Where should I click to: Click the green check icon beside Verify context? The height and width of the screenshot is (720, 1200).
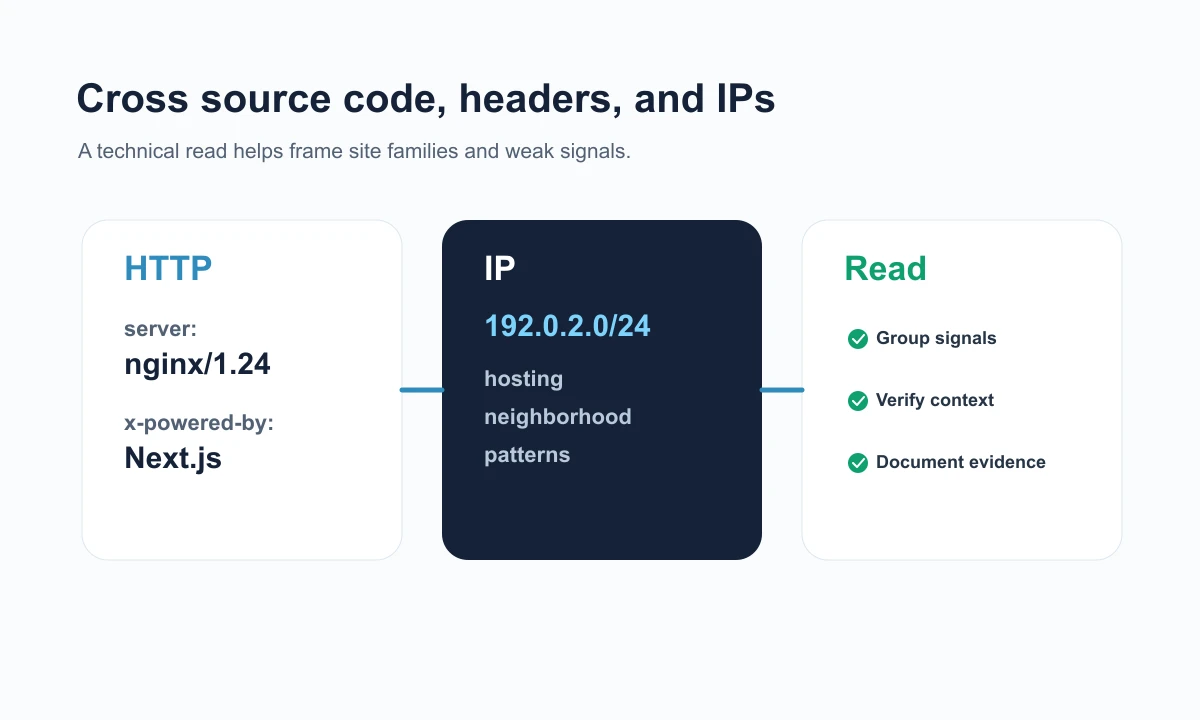point(857,401)
